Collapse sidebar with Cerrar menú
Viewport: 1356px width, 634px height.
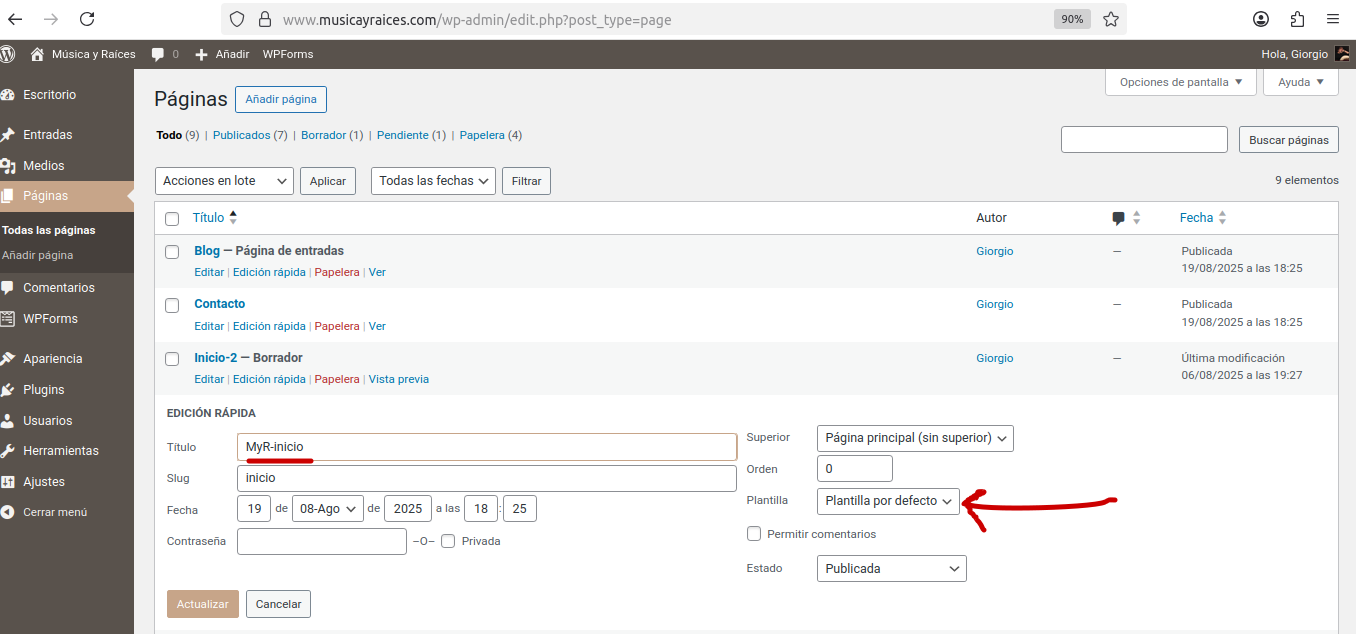tap(55, 512)
